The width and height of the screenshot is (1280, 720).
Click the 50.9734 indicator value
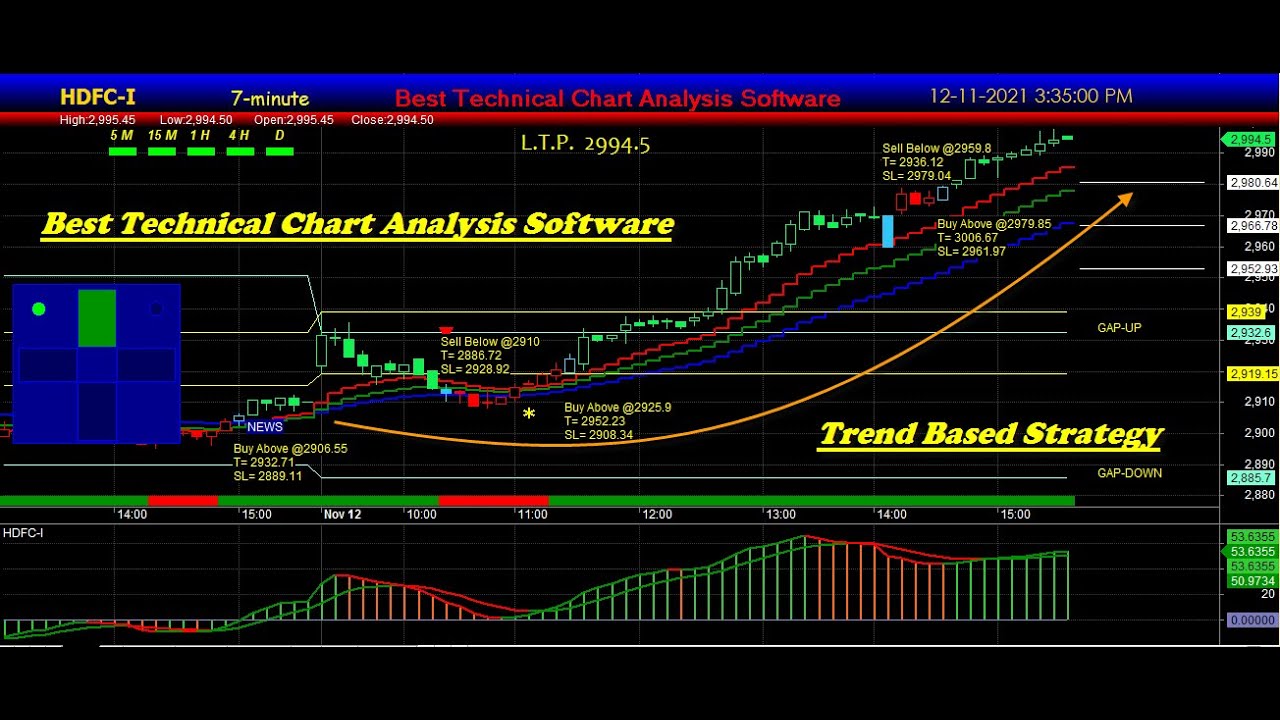(x=1252, y=581)
